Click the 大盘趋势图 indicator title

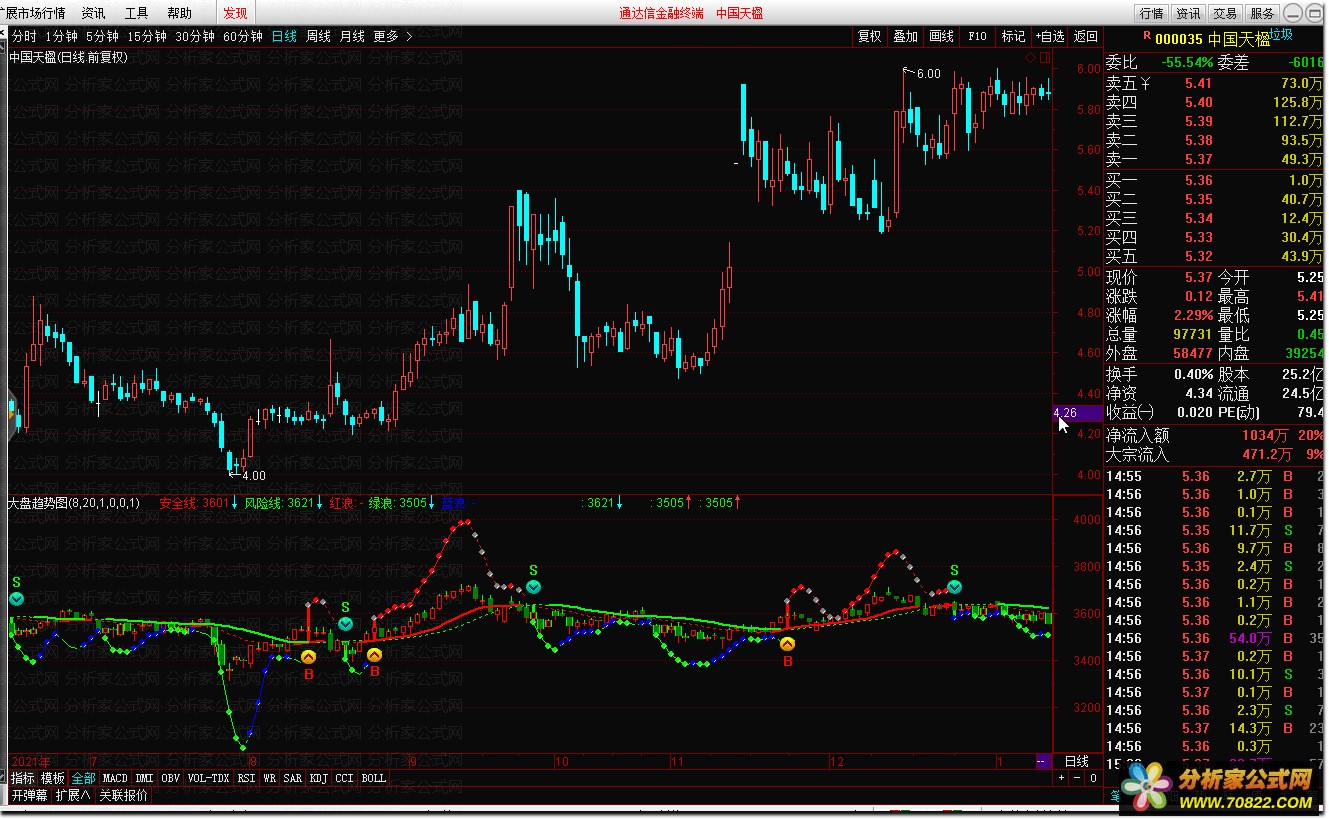[75, 503]
